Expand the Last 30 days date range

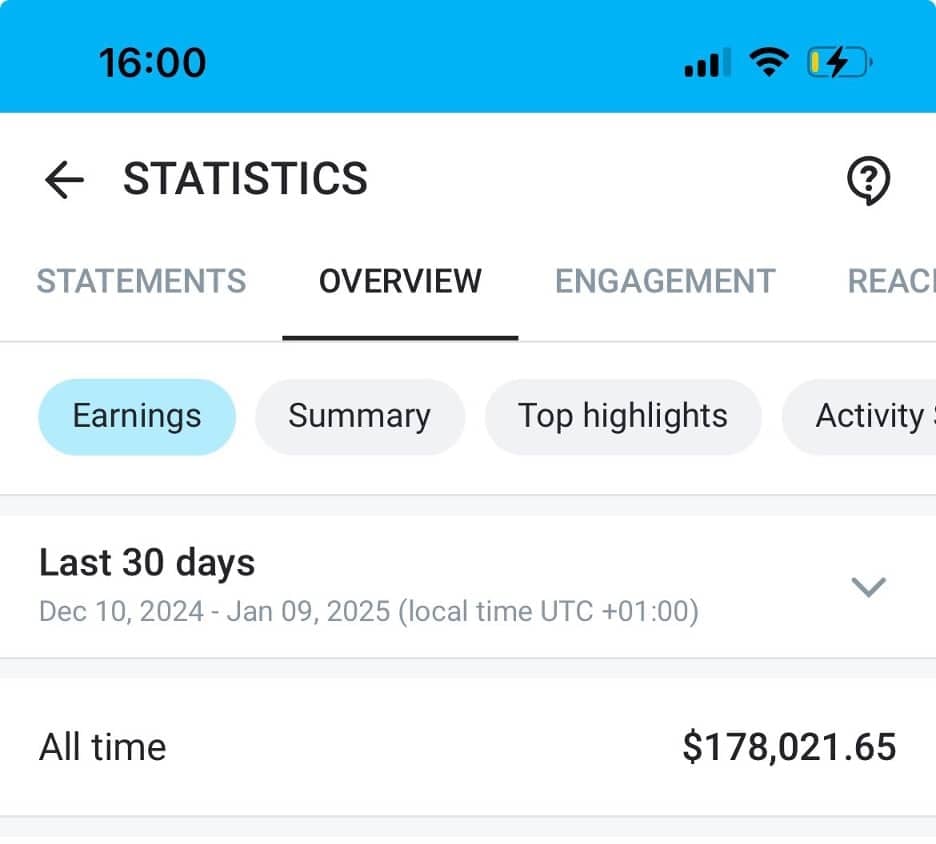click(147, 562)
